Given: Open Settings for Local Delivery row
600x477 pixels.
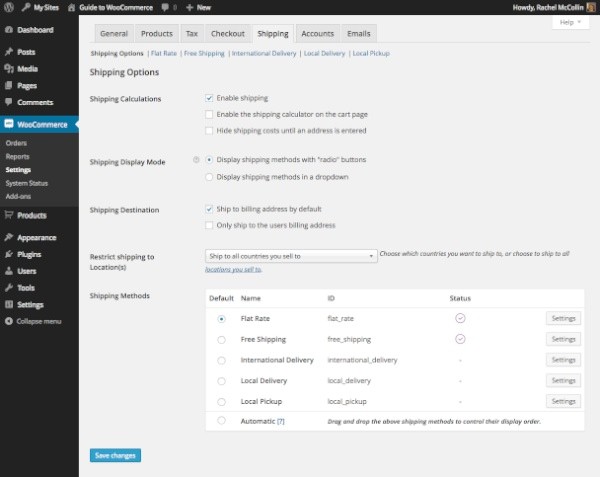Looking at the screenshot, I should tap(563, 380).
